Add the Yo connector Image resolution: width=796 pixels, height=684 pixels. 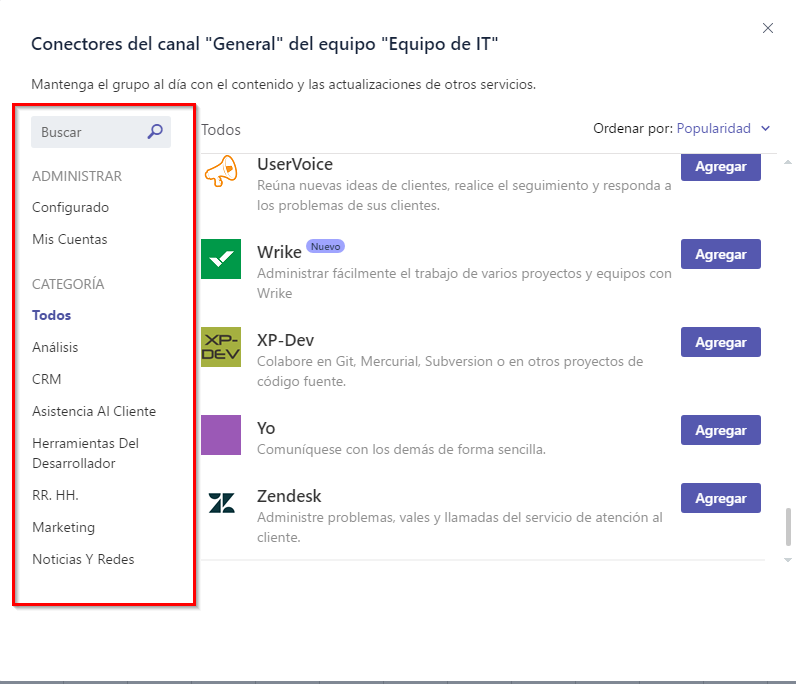[720, 430]
